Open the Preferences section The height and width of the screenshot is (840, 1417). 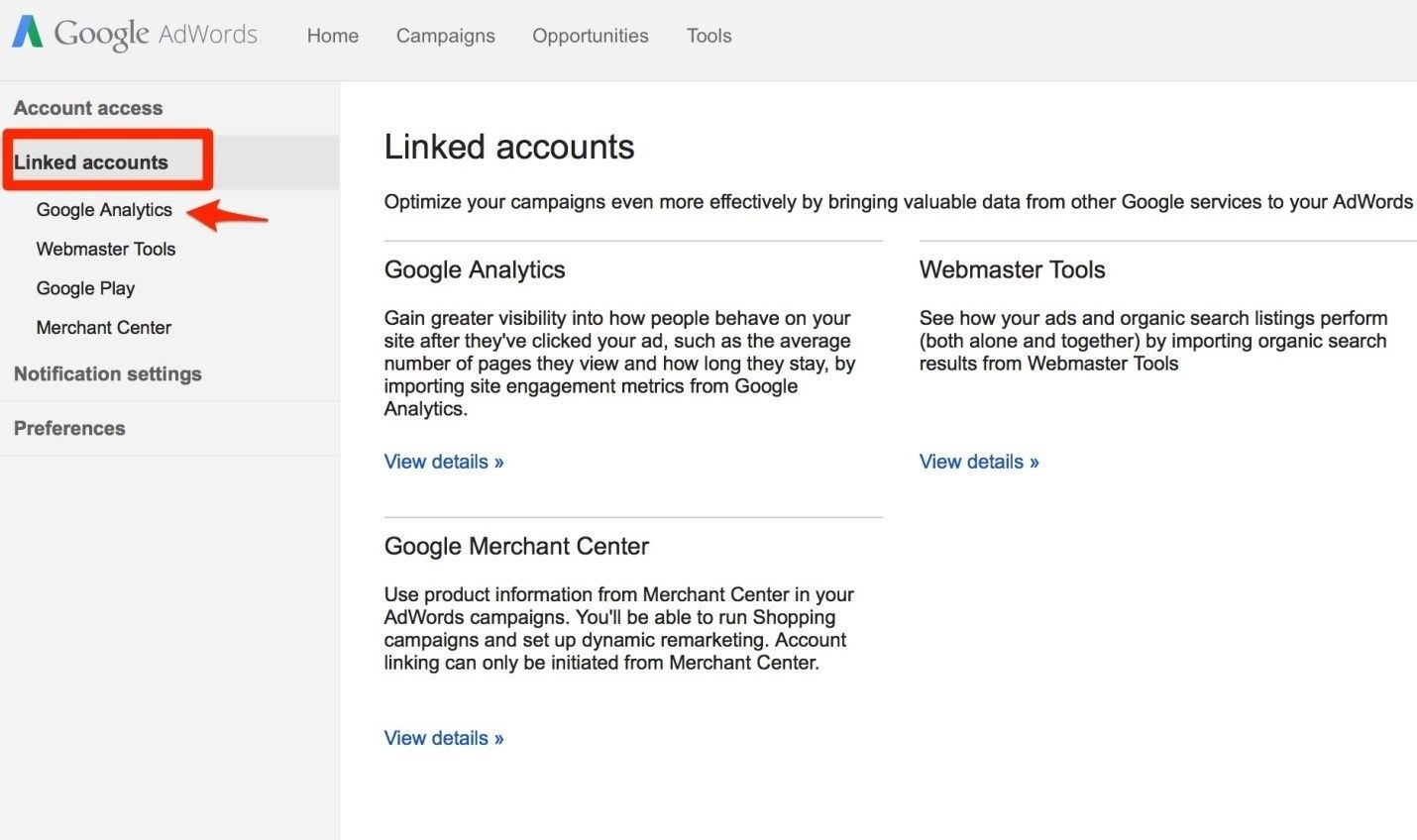click(x=69, y=428)
